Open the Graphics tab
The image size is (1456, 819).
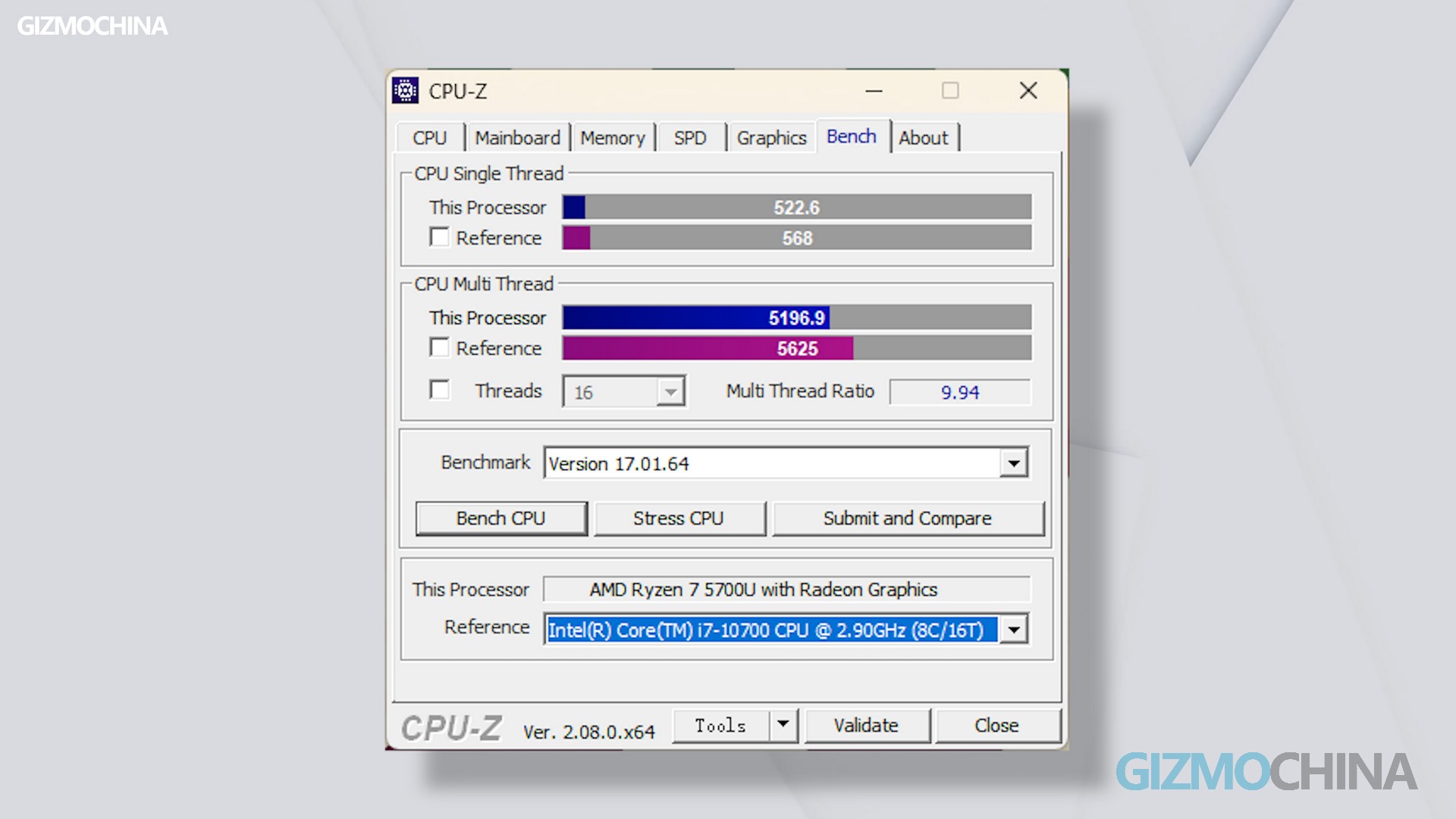pos(771,138)
